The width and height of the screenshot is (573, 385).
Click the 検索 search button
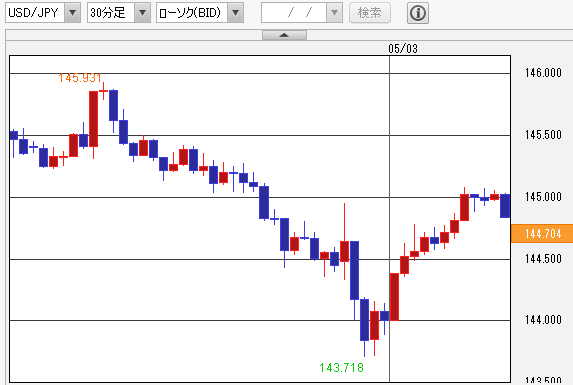369,13
